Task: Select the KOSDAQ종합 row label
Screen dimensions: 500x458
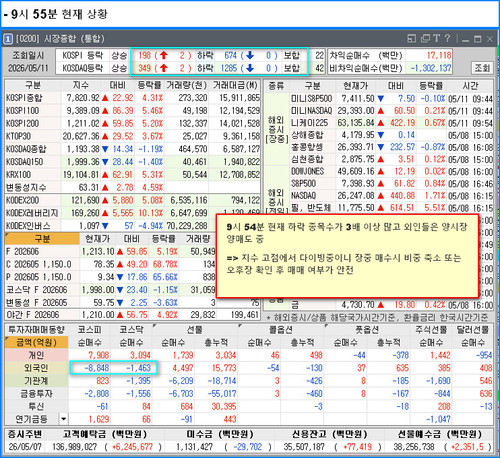Action: click(26, 149)
